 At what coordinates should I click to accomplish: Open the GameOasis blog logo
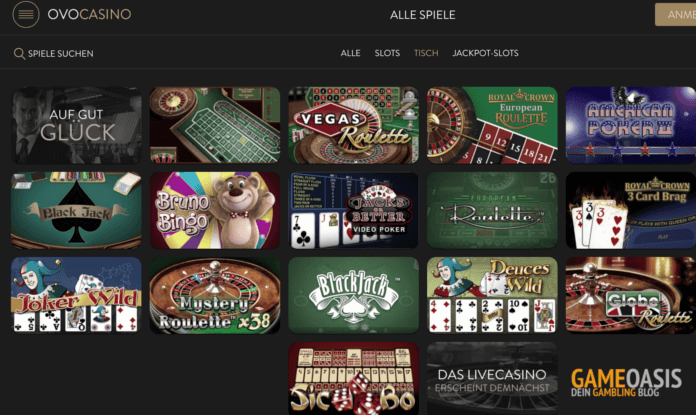(x=626, y=382)
